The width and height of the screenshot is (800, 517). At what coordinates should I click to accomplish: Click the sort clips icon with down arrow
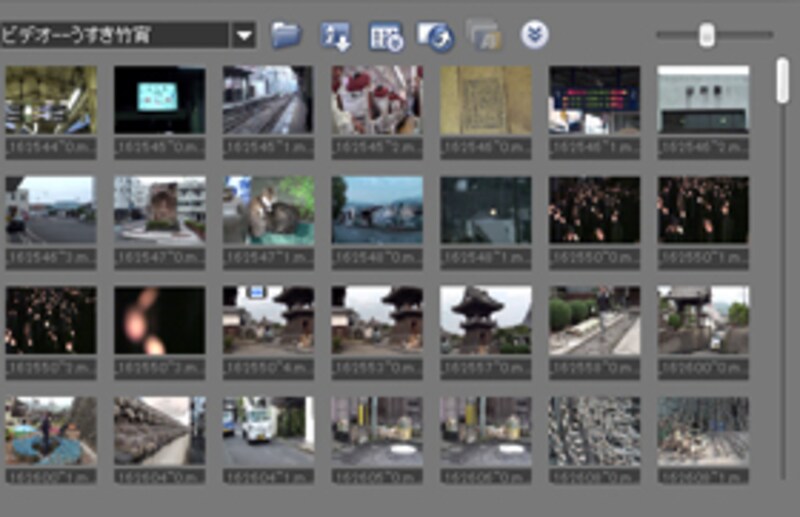click(x=335, y=35)
